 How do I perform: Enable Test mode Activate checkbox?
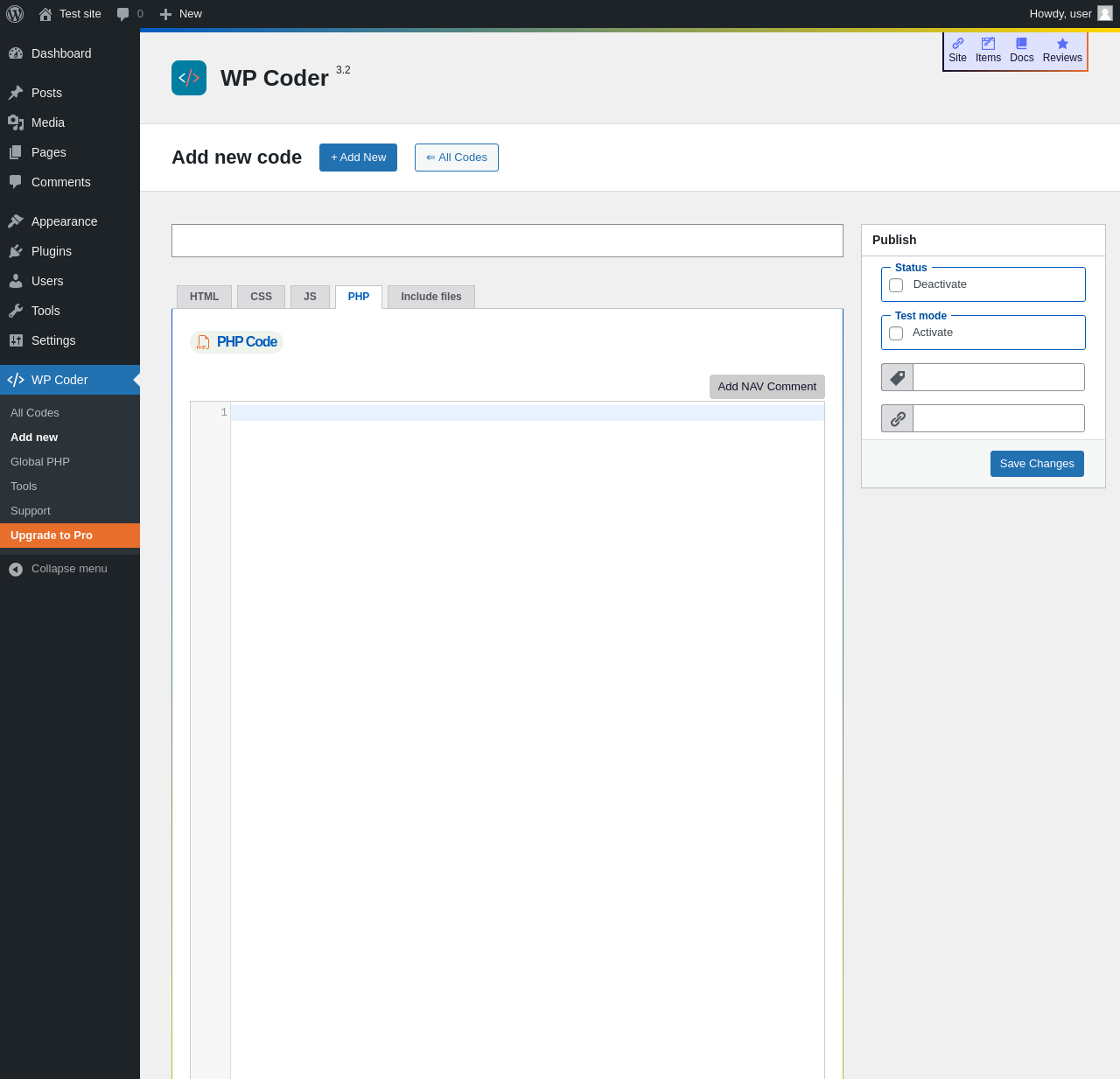click(896, 333)
